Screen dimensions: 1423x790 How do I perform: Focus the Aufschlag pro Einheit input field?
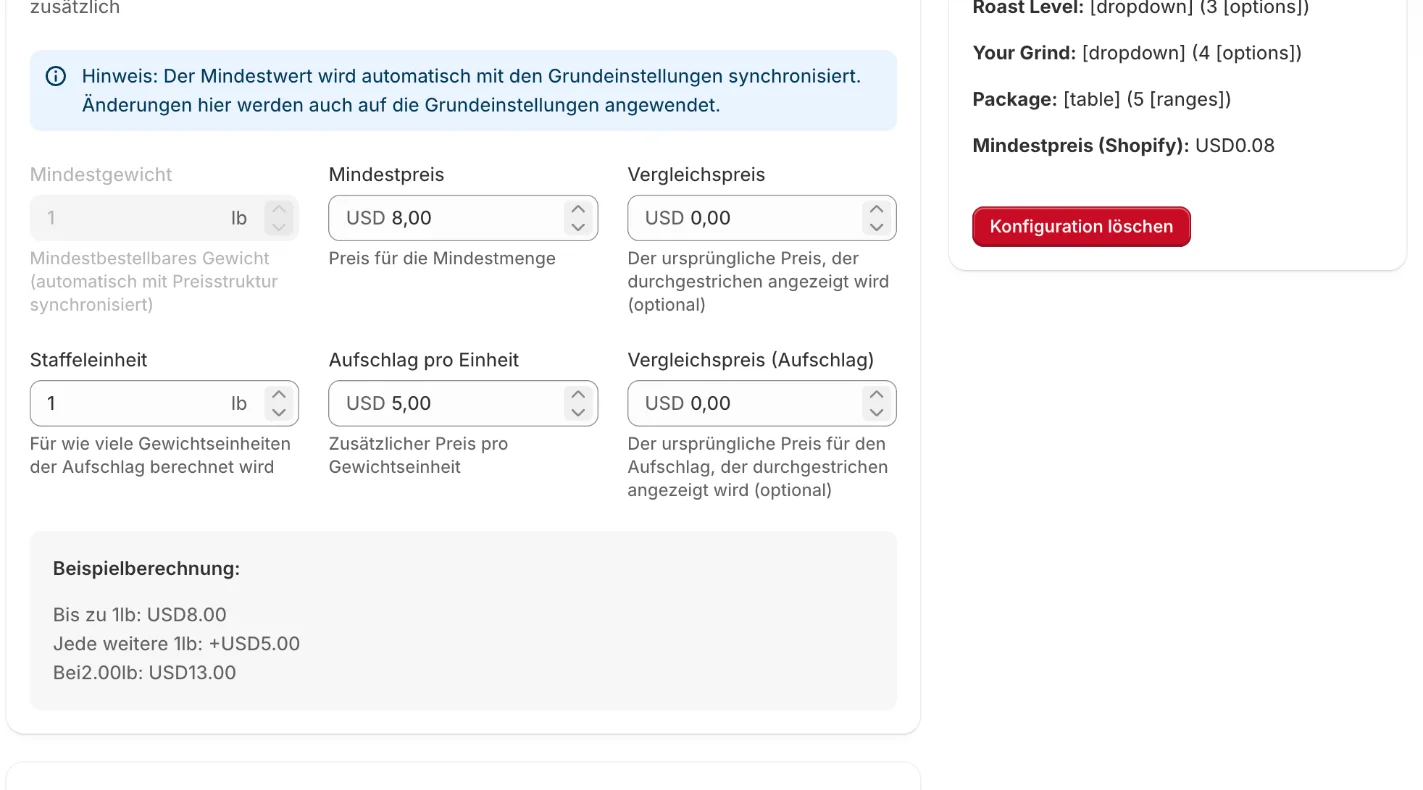pos(463,403)
